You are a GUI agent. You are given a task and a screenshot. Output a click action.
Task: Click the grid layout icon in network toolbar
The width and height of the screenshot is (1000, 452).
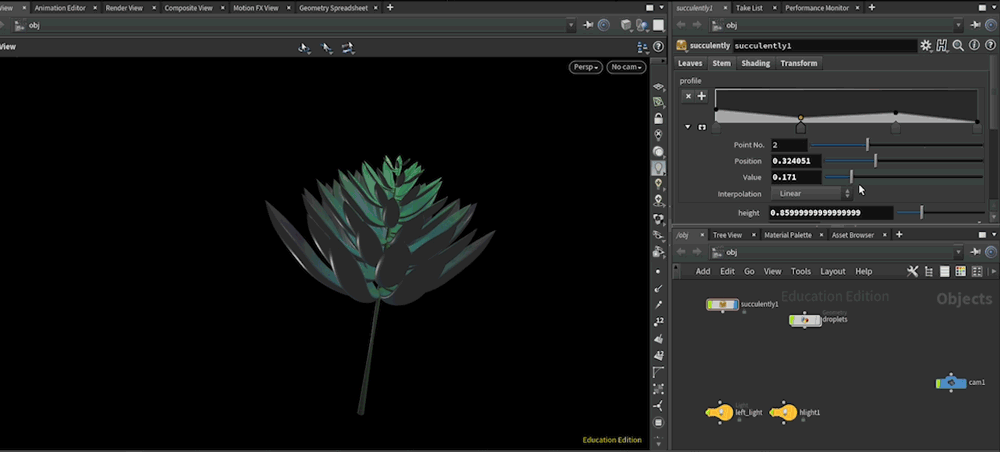point(976,272)
